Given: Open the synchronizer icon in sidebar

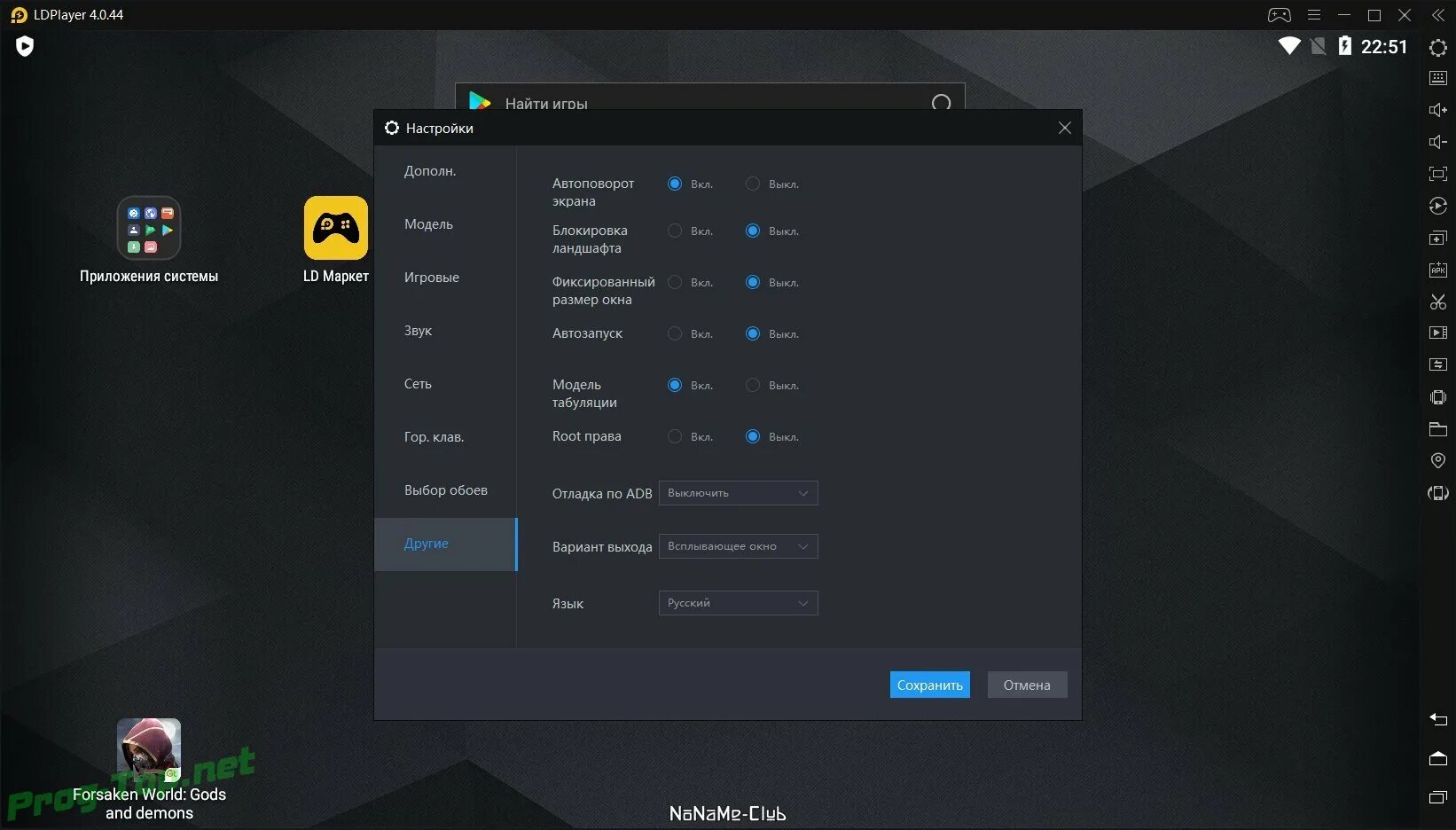Looking at the screenshot, I should pyautogui.click(x=1438, y=364).
